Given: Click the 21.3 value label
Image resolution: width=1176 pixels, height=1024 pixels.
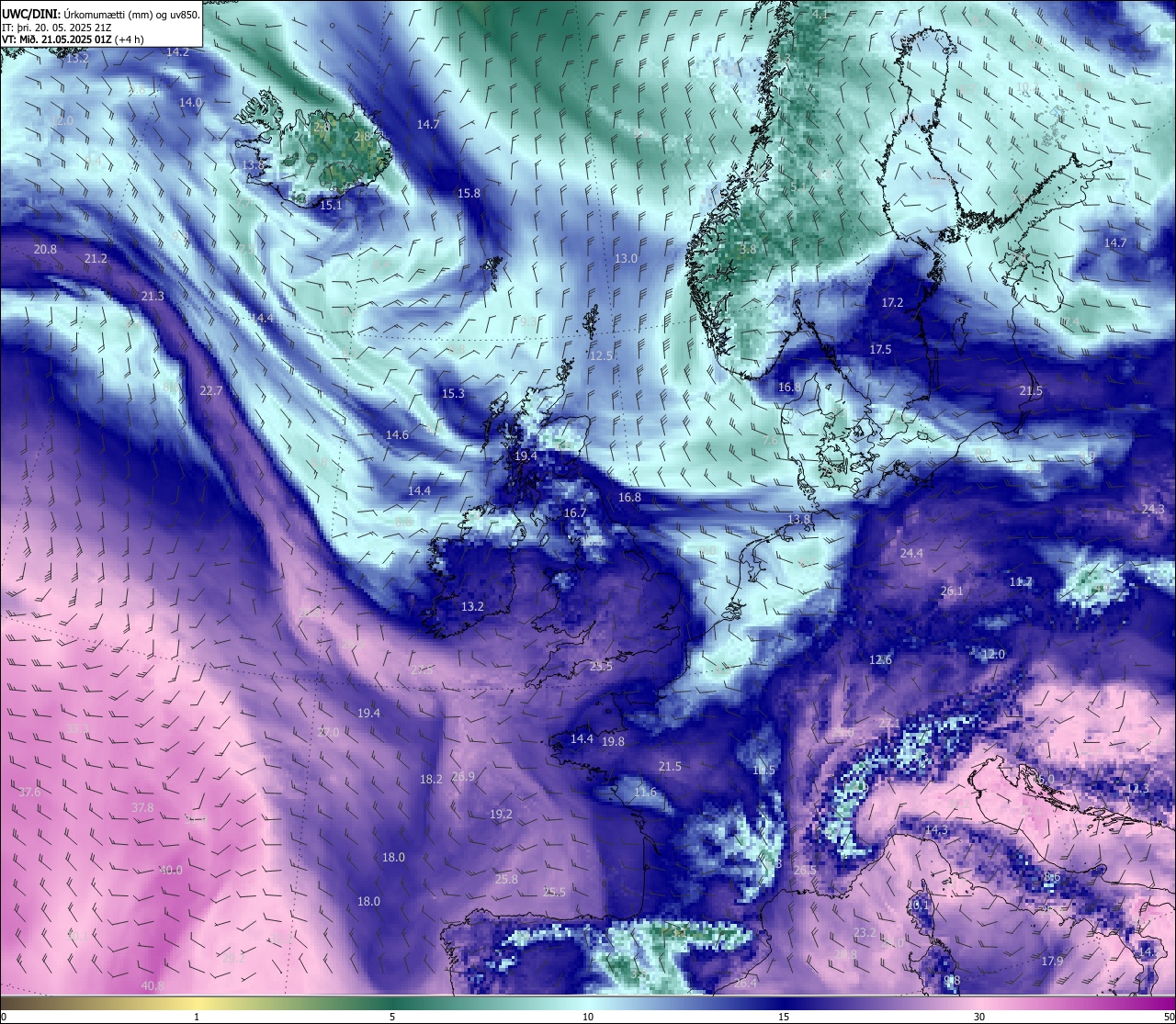Looking at the screenshot, I should [x=153, y=296].
